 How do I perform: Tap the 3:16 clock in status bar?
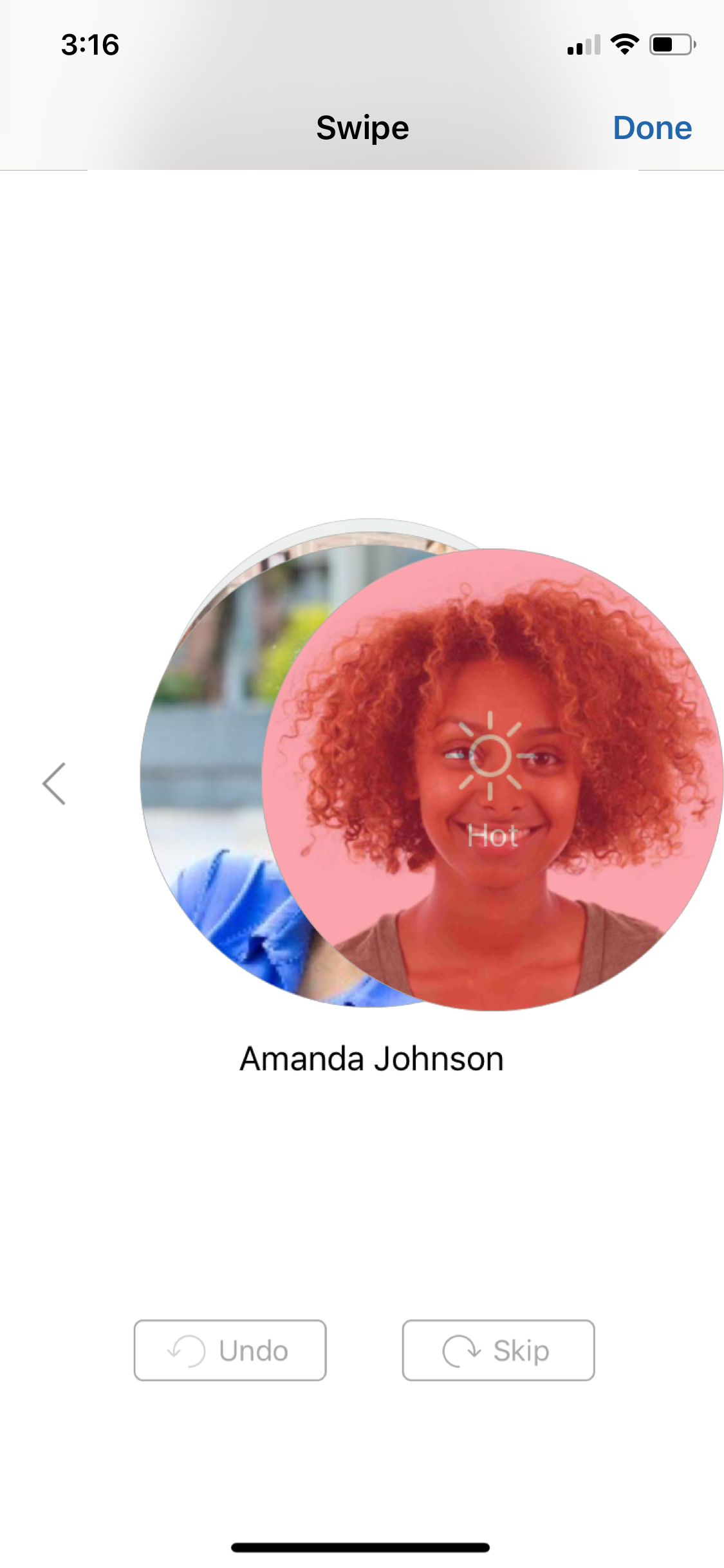tap(90, 45)
